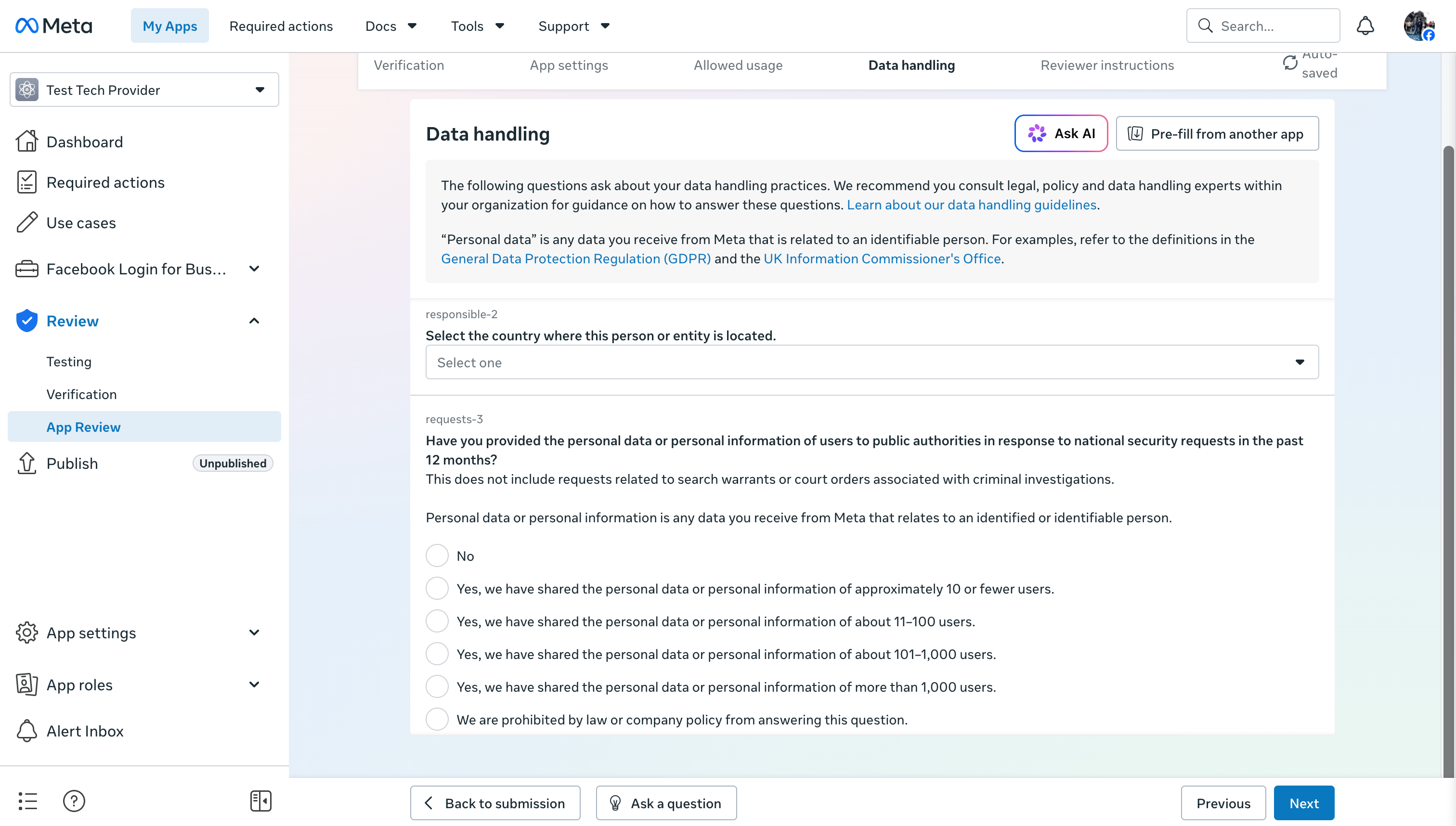Select the No radio option

437,555
